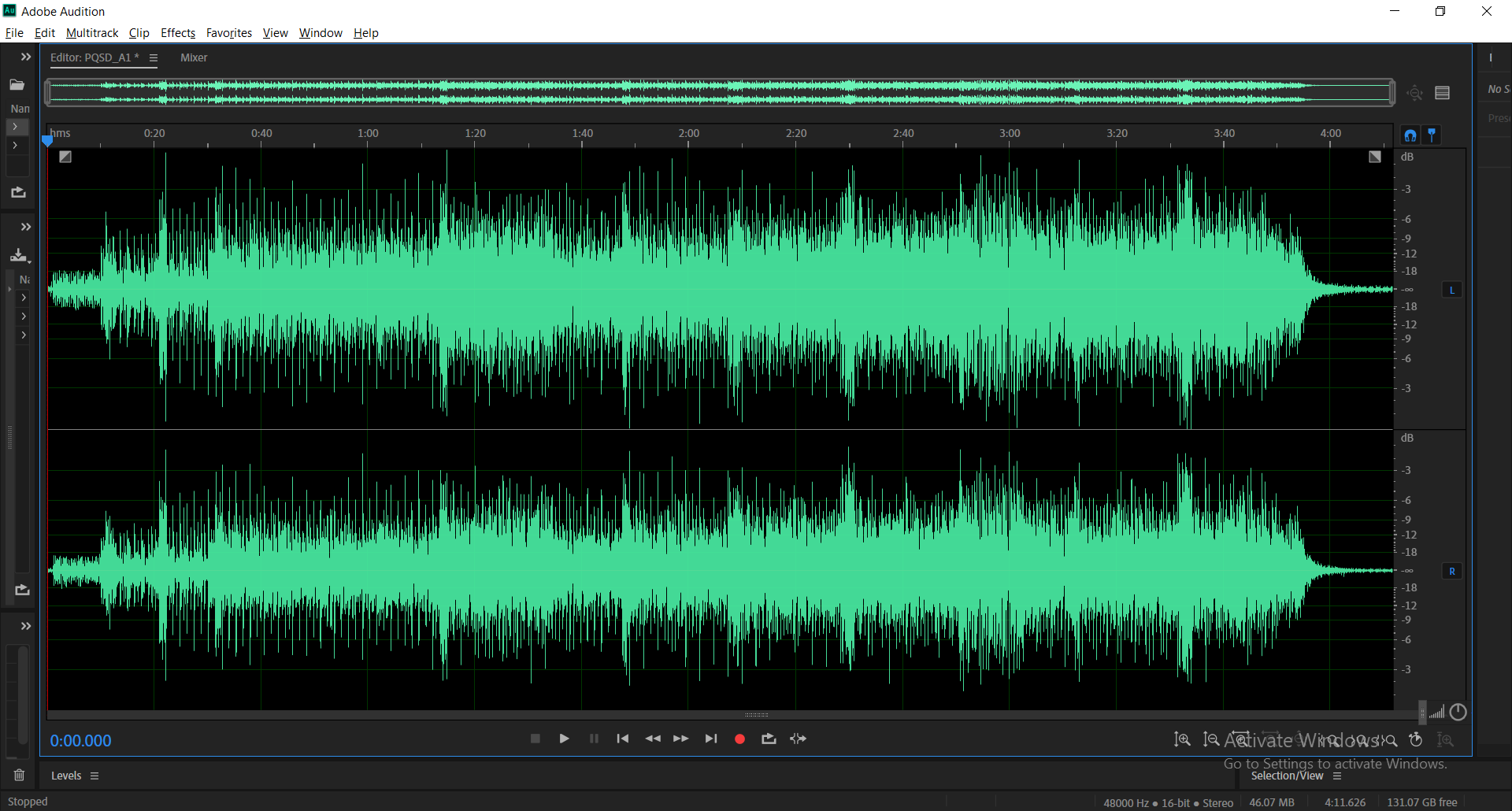The height and width of the screenshot is (811, 1512).
Task: Click the Selection/View panel title
Action: (x=1287, y=776)
